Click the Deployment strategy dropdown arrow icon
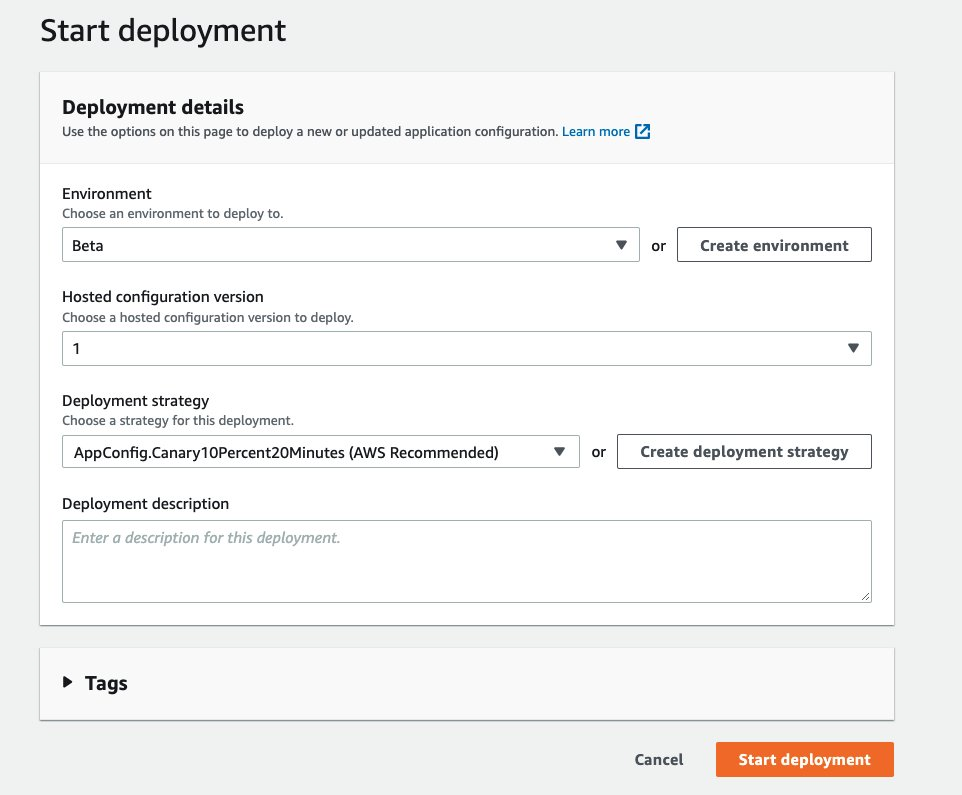This screenshot has height=795, width=962. point(560,451)
